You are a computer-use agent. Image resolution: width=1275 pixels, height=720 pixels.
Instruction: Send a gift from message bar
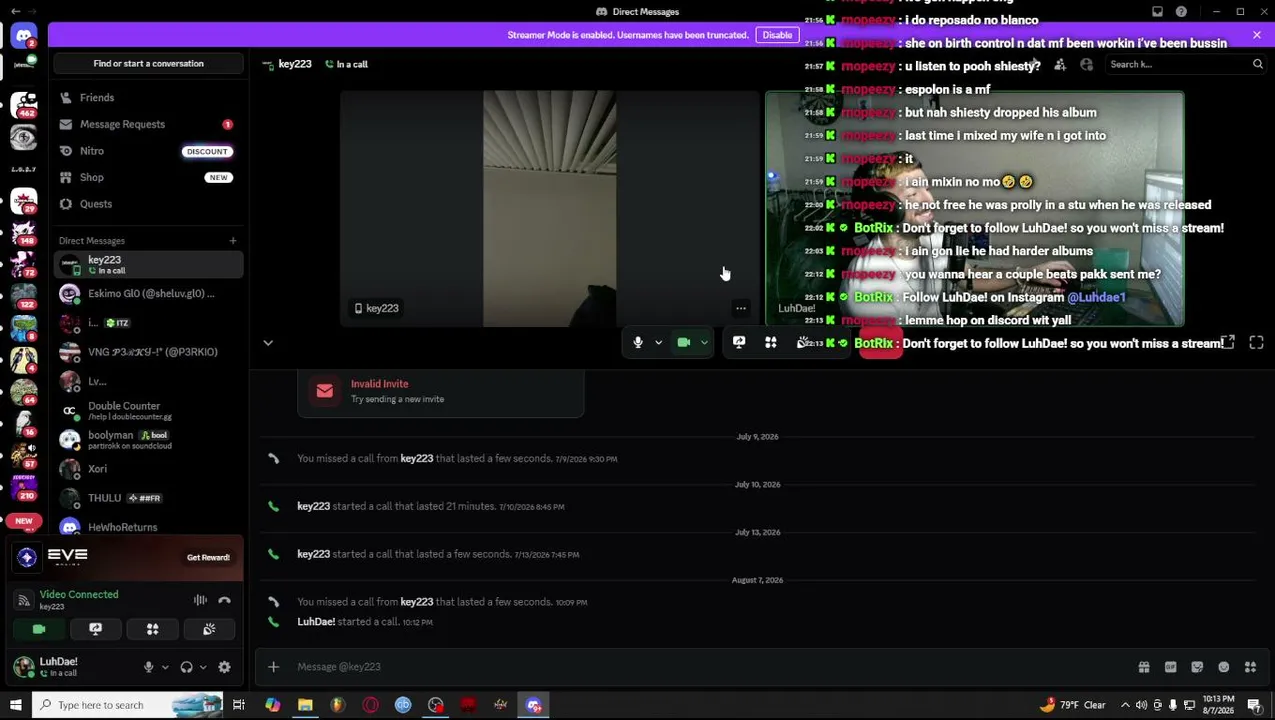(x=1144, y=667)
